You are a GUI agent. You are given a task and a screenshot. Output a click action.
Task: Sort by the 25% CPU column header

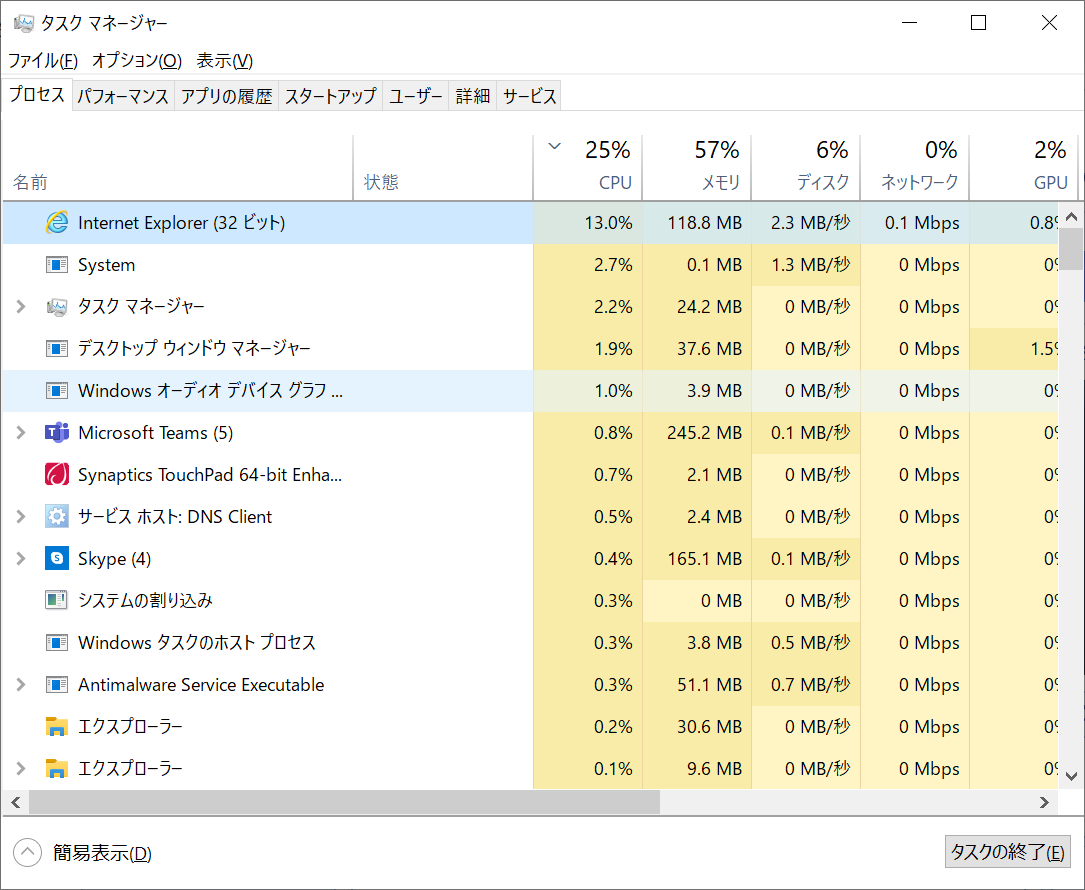tap(587, 168)
